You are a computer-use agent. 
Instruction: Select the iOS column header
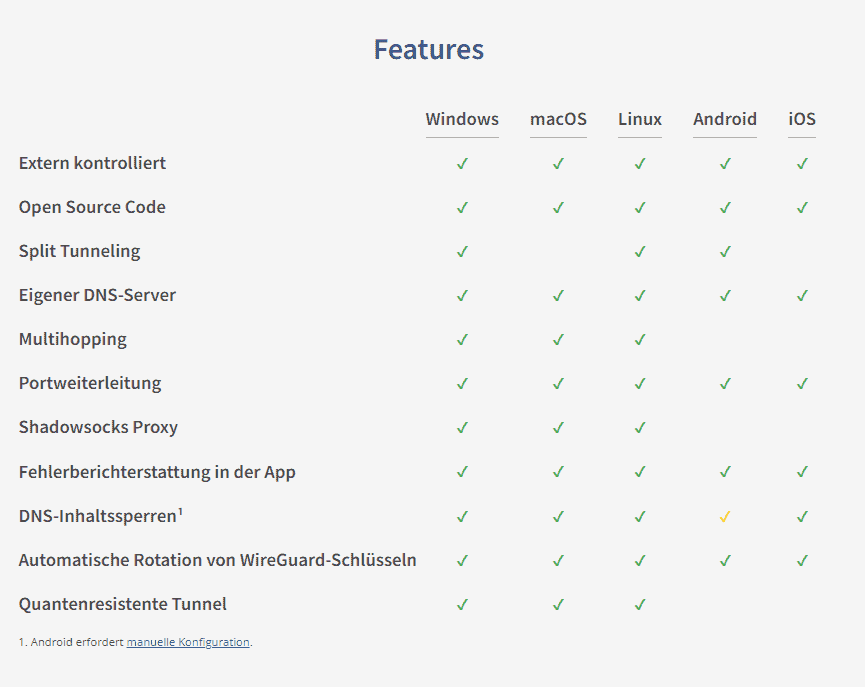[x=802, y=119]
